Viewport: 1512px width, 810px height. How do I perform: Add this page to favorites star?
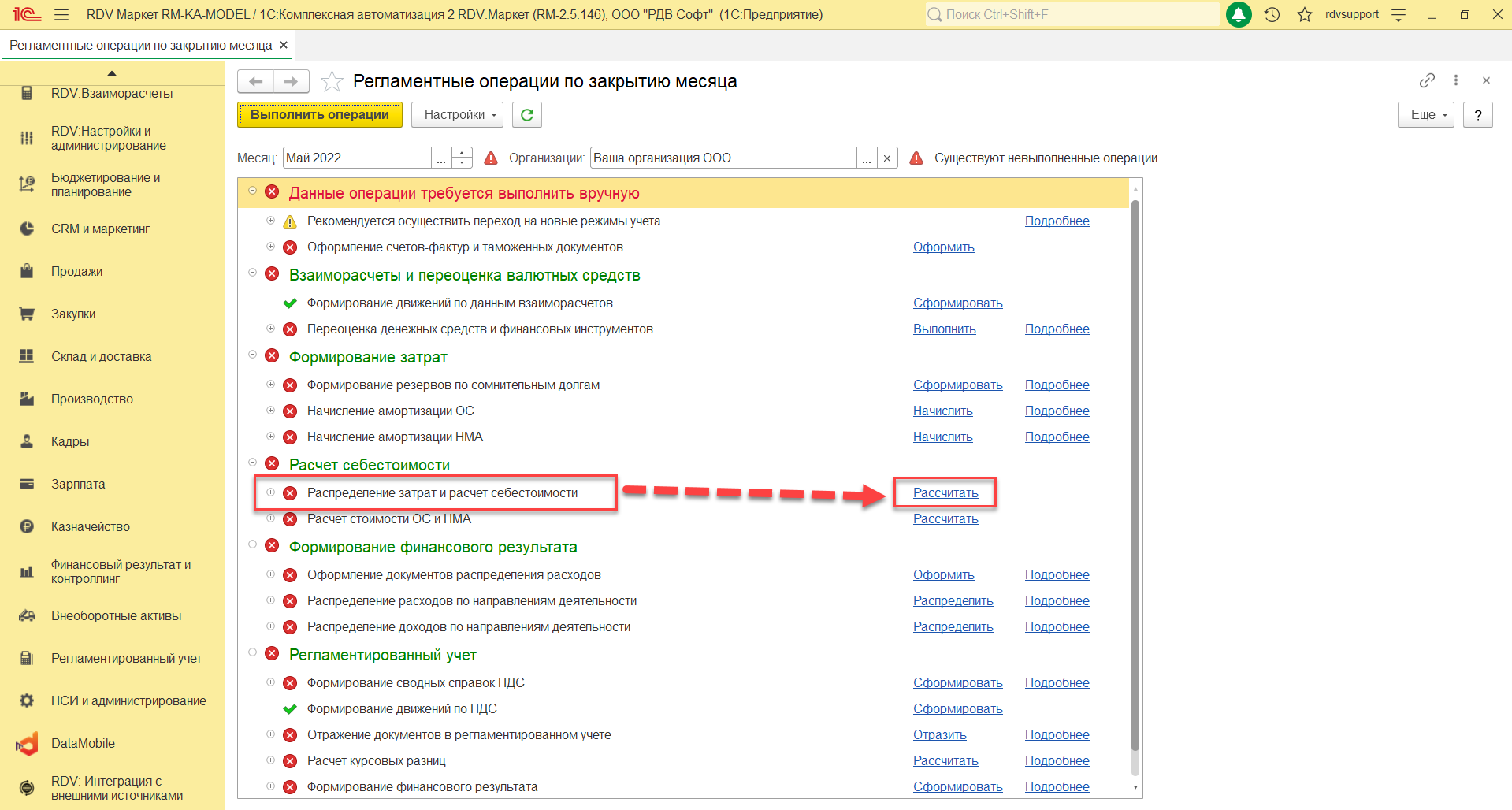click(x=332, y=81)
